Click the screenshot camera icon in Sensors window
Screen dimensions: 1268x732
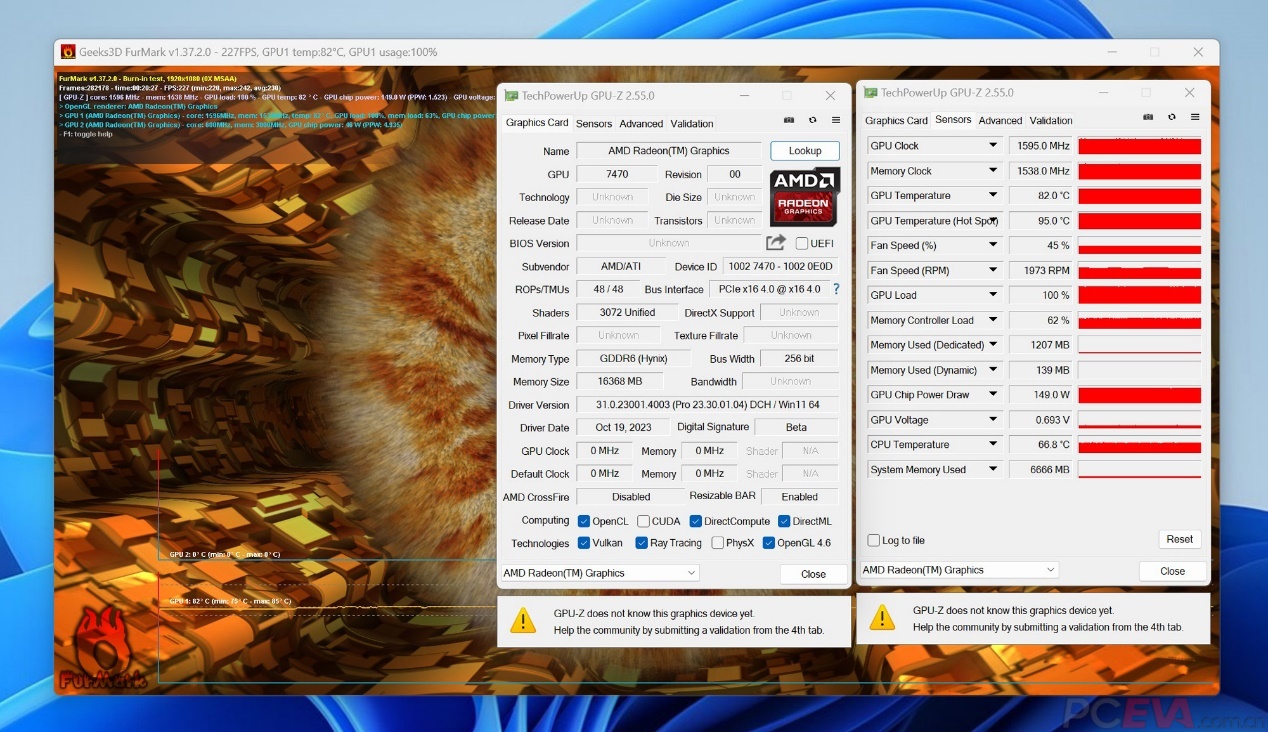point(1148,117)
